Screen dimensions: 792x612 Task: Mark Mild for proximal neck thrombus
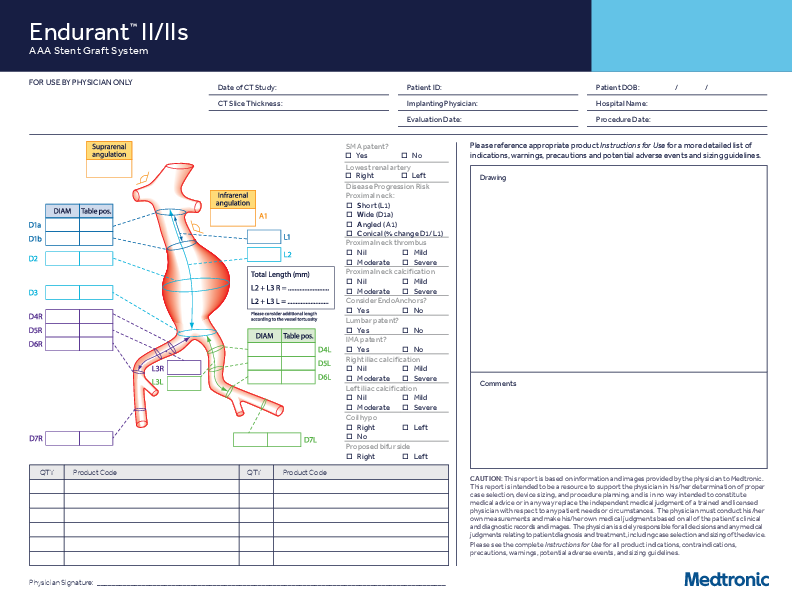tap(405, 252)
